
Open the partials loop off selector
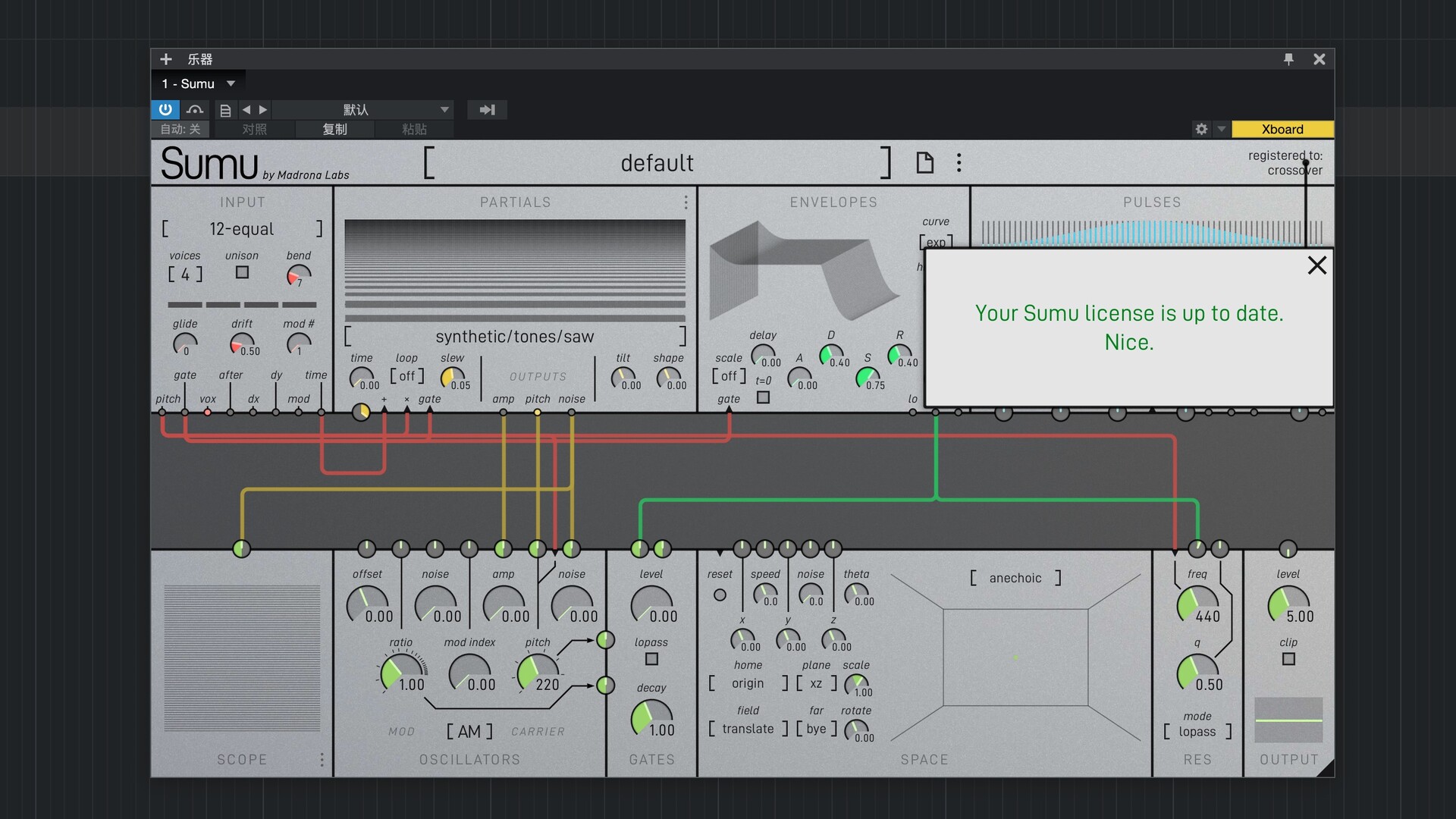pyautogui.click(x=407, y=376)
